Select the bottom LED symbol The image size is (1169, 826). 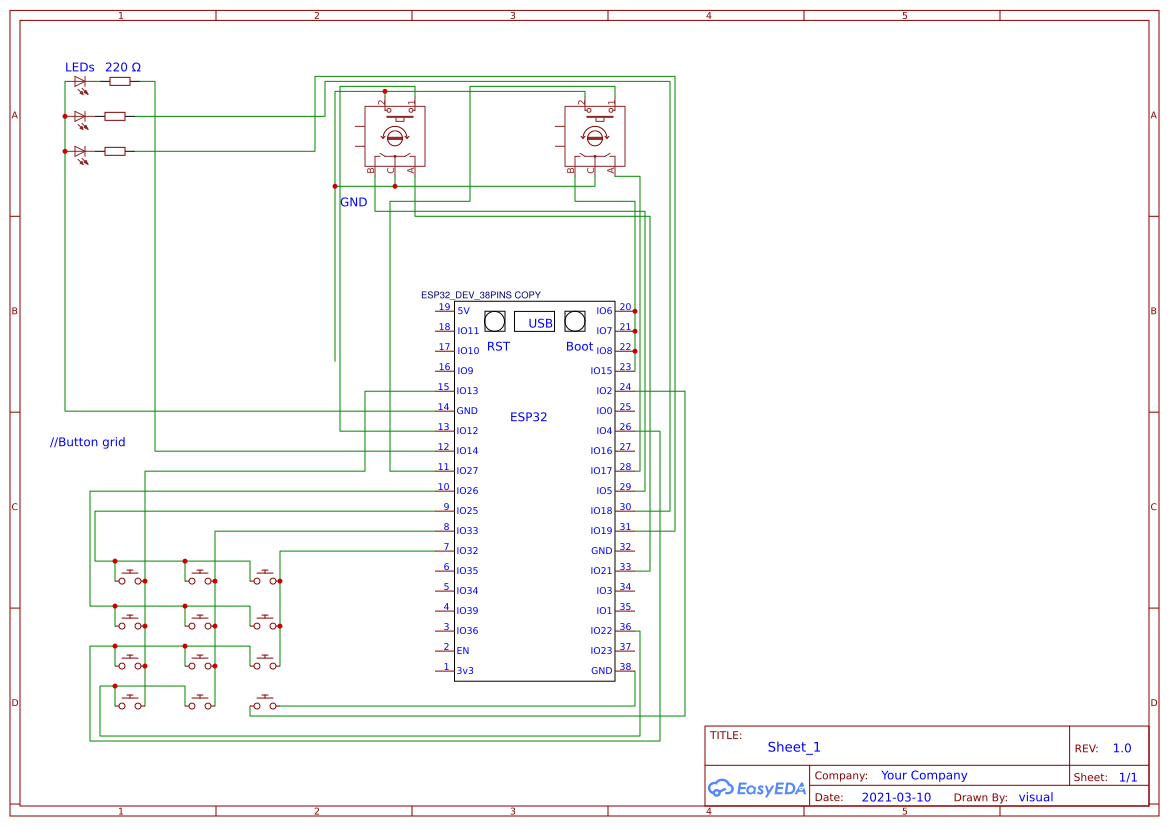coord(79,151)
